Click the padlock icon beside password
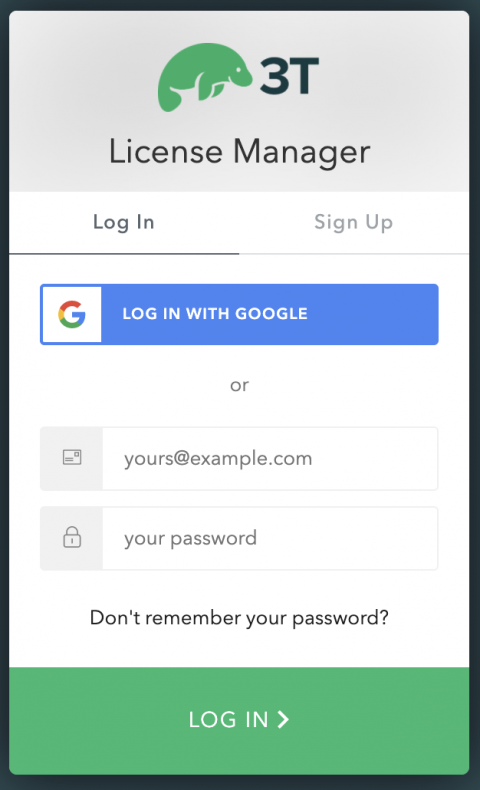Viewport: 480px width, 790px height. 72,537
